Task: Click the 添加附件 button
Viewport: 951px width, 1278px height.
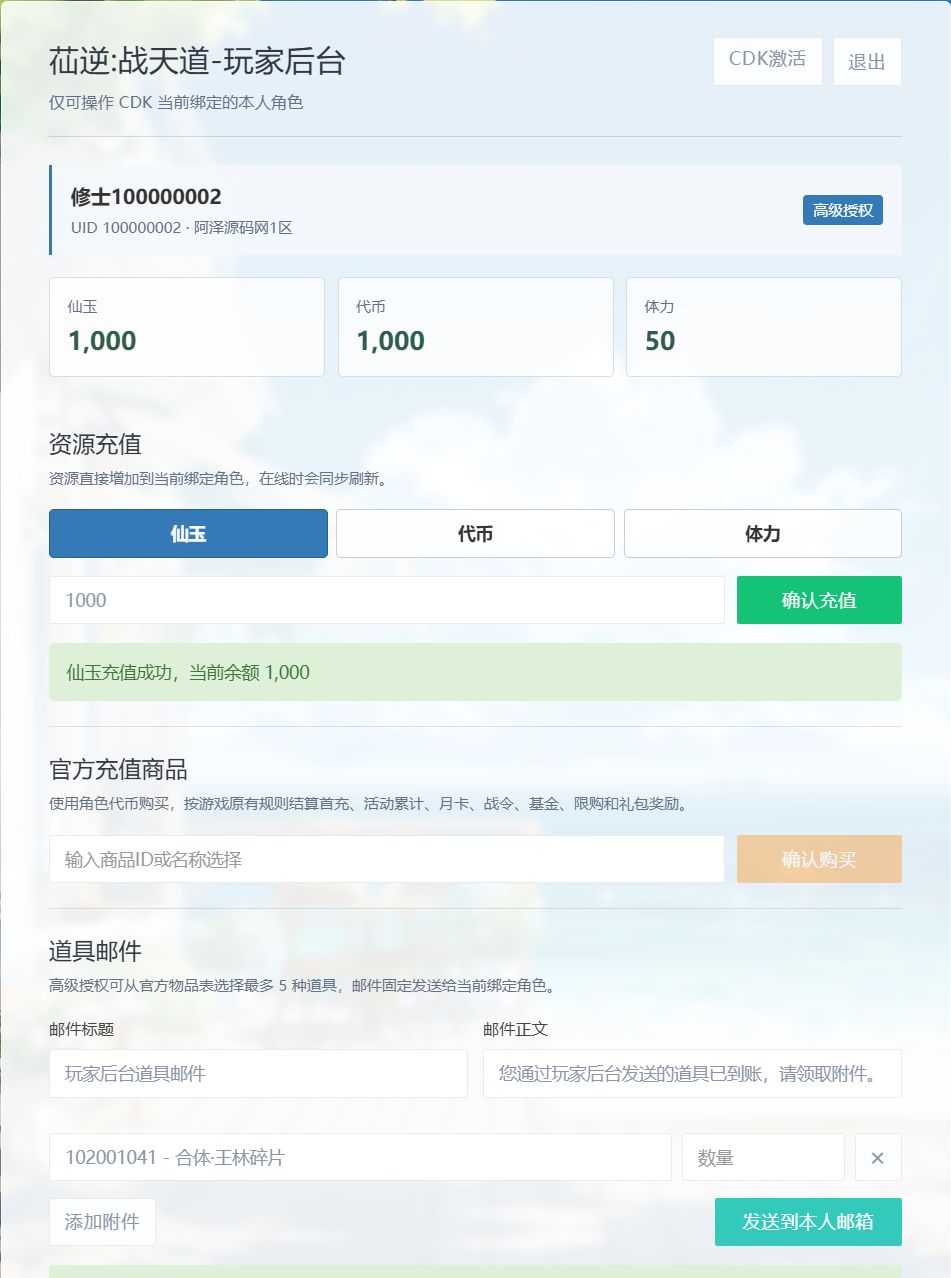Action: 102,1222
